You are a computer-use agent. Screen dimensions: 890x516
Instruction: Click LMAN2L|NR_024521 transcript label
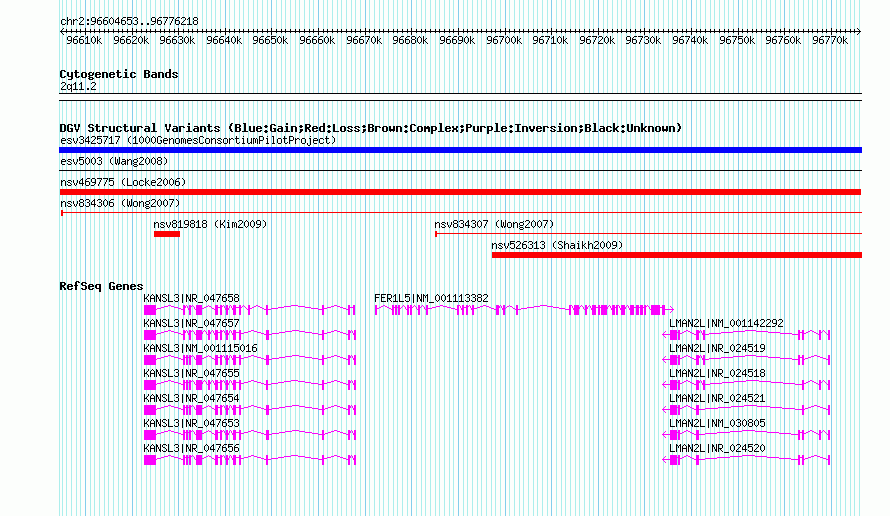717,398
